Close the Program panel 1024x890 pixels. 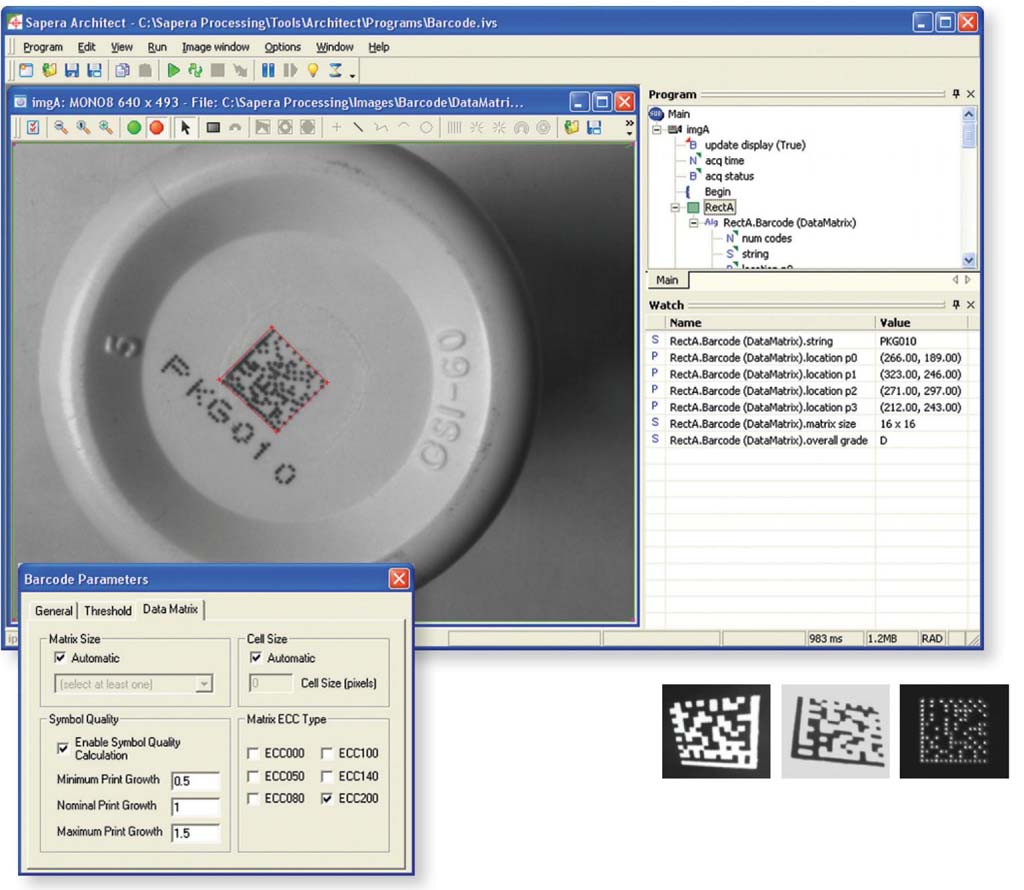click(970, 94)
